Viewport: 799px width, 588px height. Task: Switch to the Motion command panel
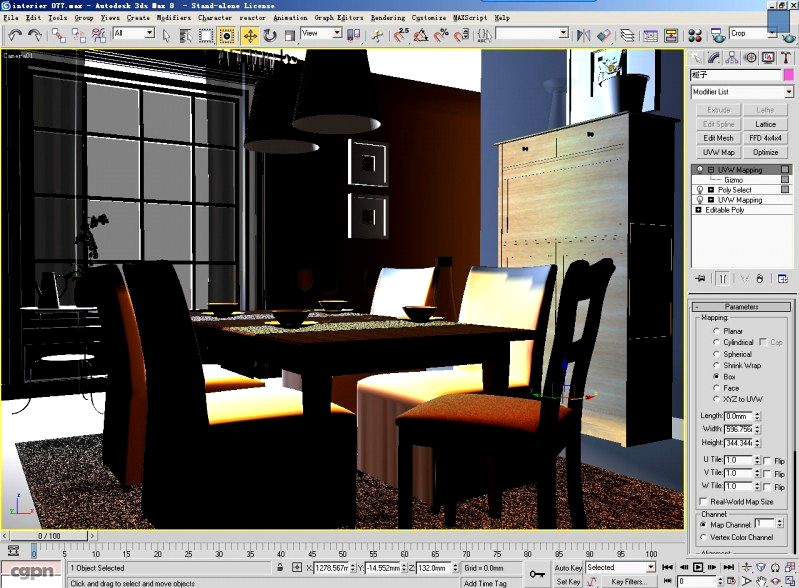(x=750, y=58)
